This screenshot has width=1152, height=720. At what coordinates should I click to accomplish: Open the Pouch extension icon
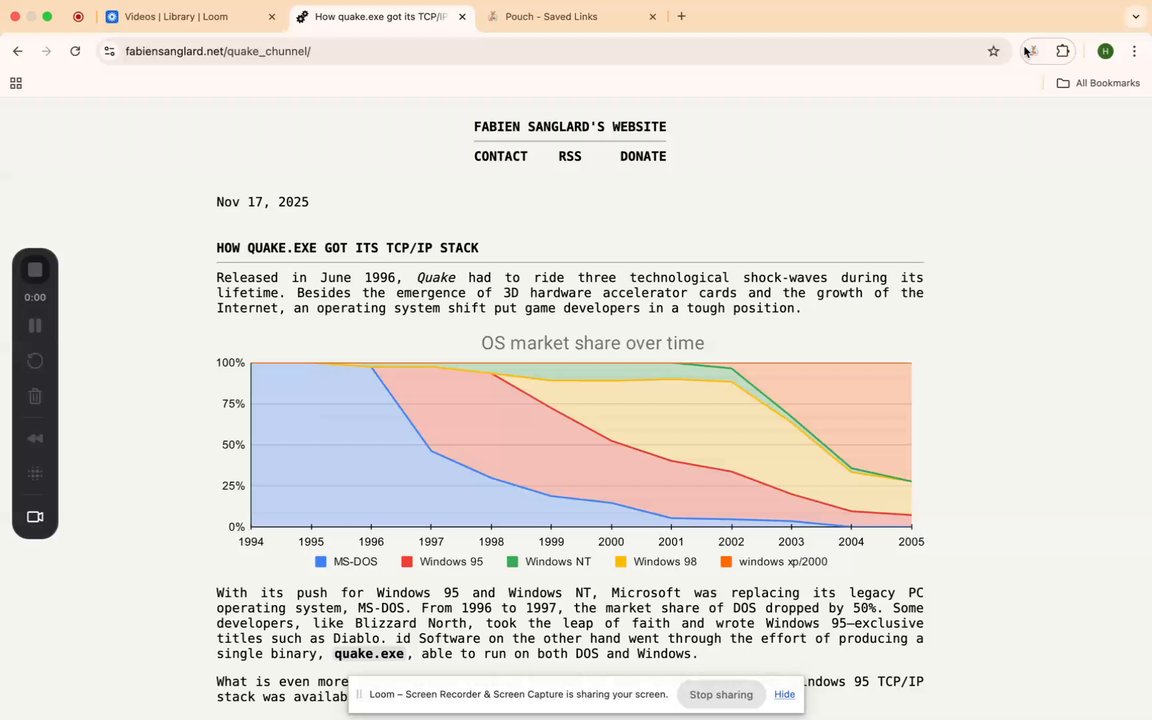click(1032, 51)
